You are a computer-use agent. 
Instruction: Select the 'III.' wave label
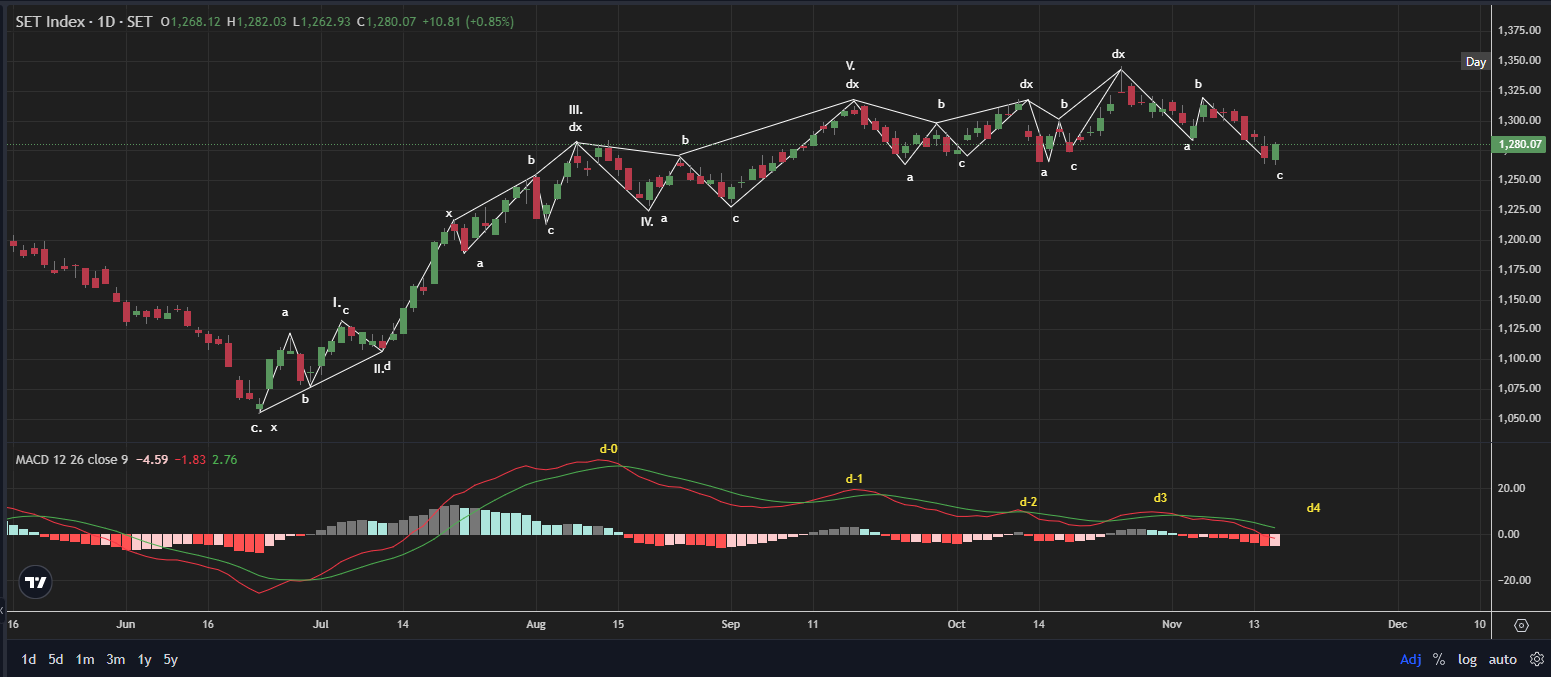[x=575, y=110]
